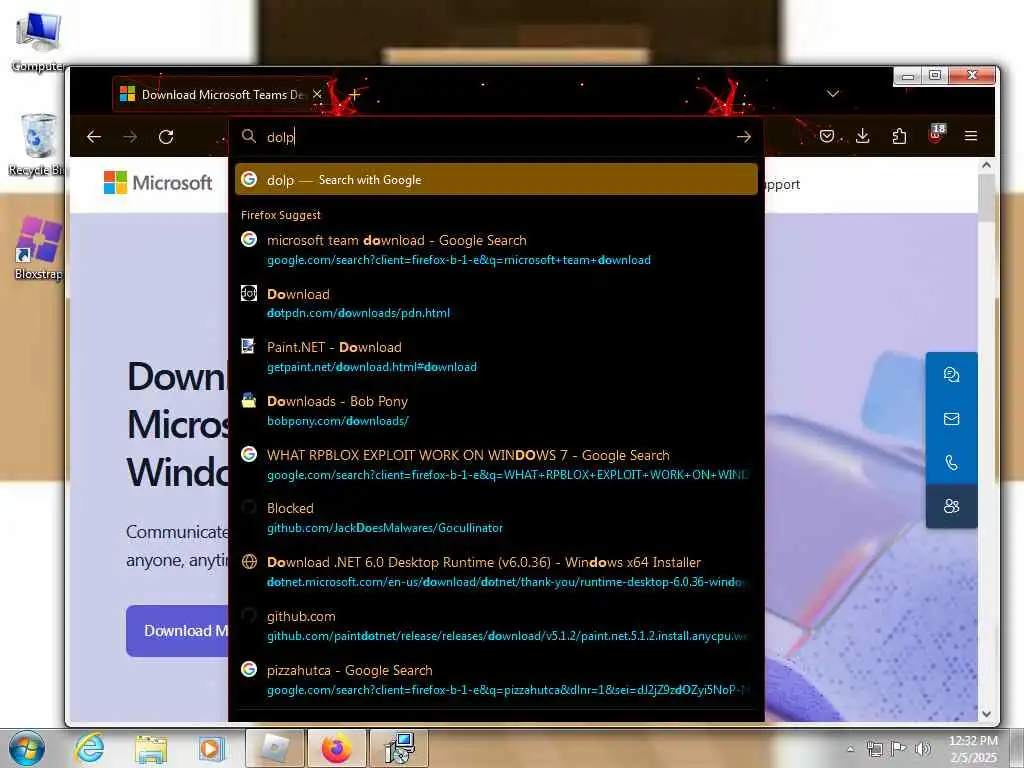This screenshot has height=768, width=1024.
Task: Choose 'Downloads - Bob Pony' suggestion
Action: 496,411
